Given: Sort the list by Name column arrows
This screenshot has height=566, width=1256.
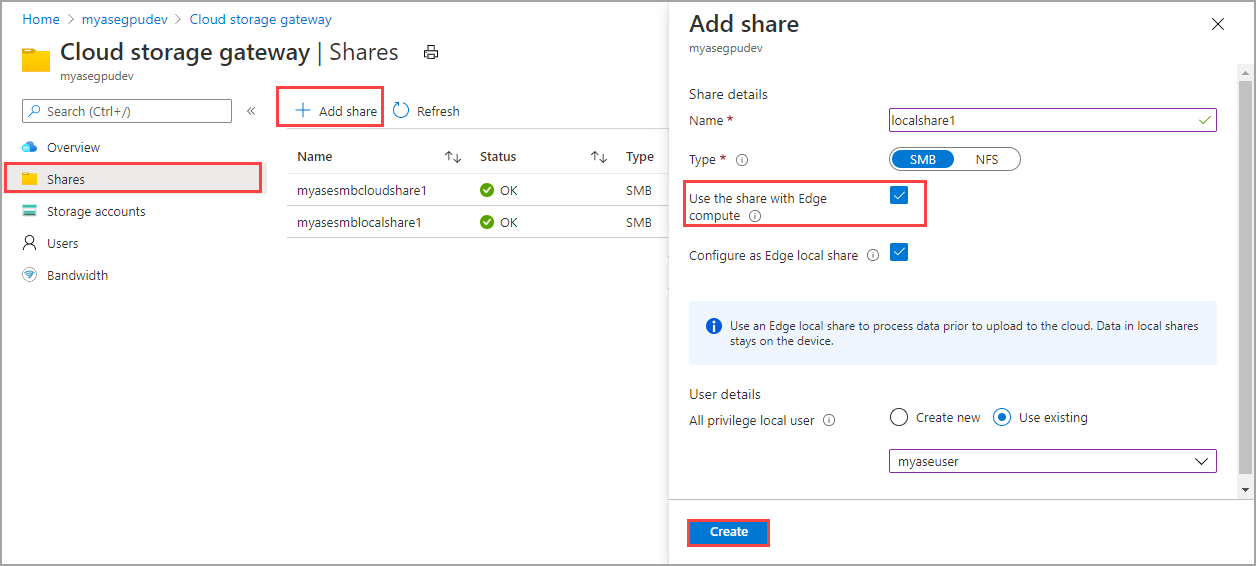Looking at the screenshot, I should 453,157.
